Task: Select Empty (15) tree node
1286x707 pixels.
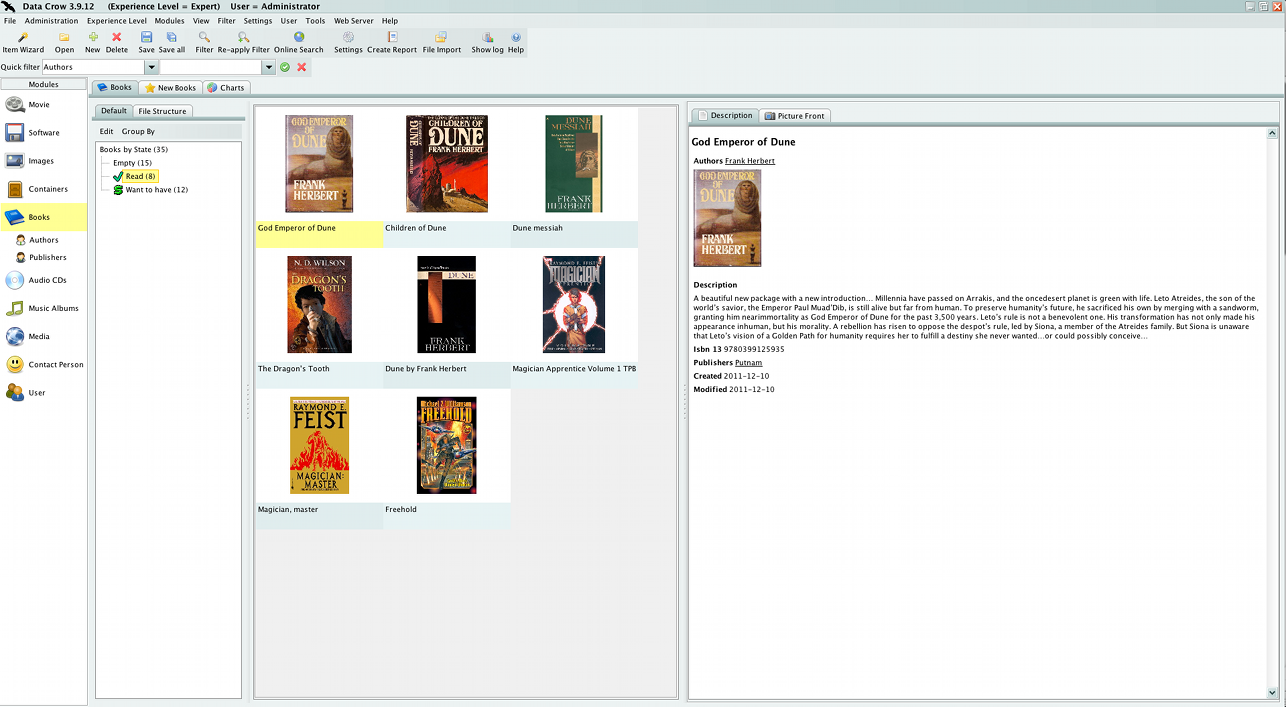Action: pyautogui.click(x=132, y=163)
